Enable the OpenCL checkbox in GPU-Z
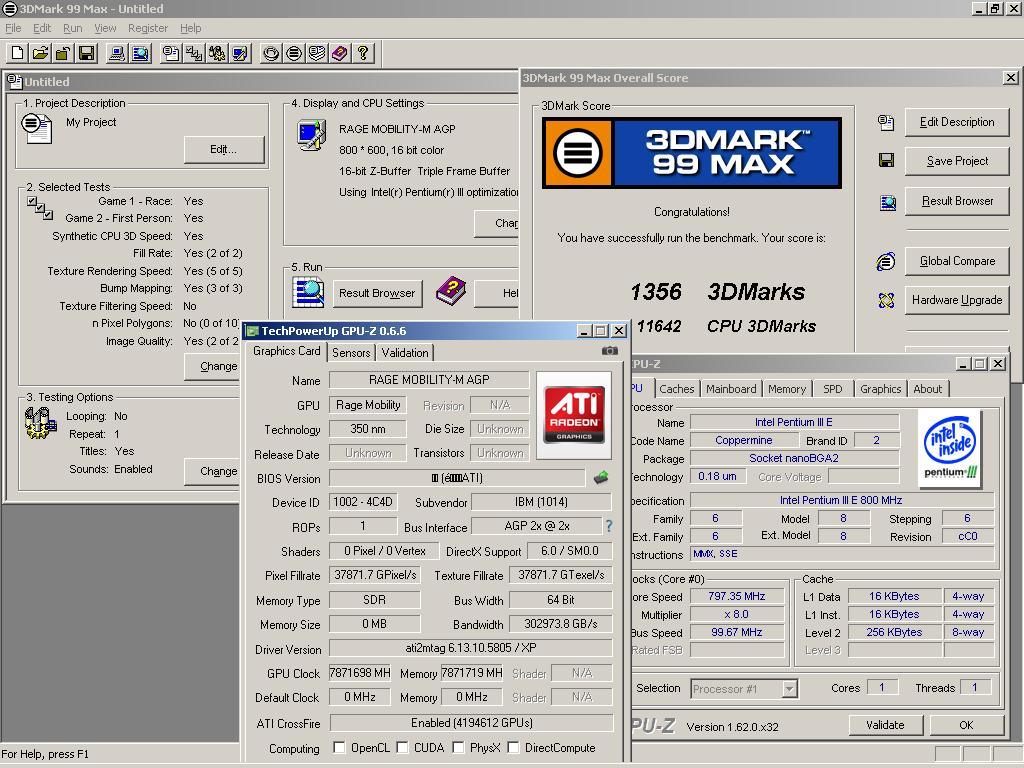This screenshot has width=1024, height=768. coord(340,747)
